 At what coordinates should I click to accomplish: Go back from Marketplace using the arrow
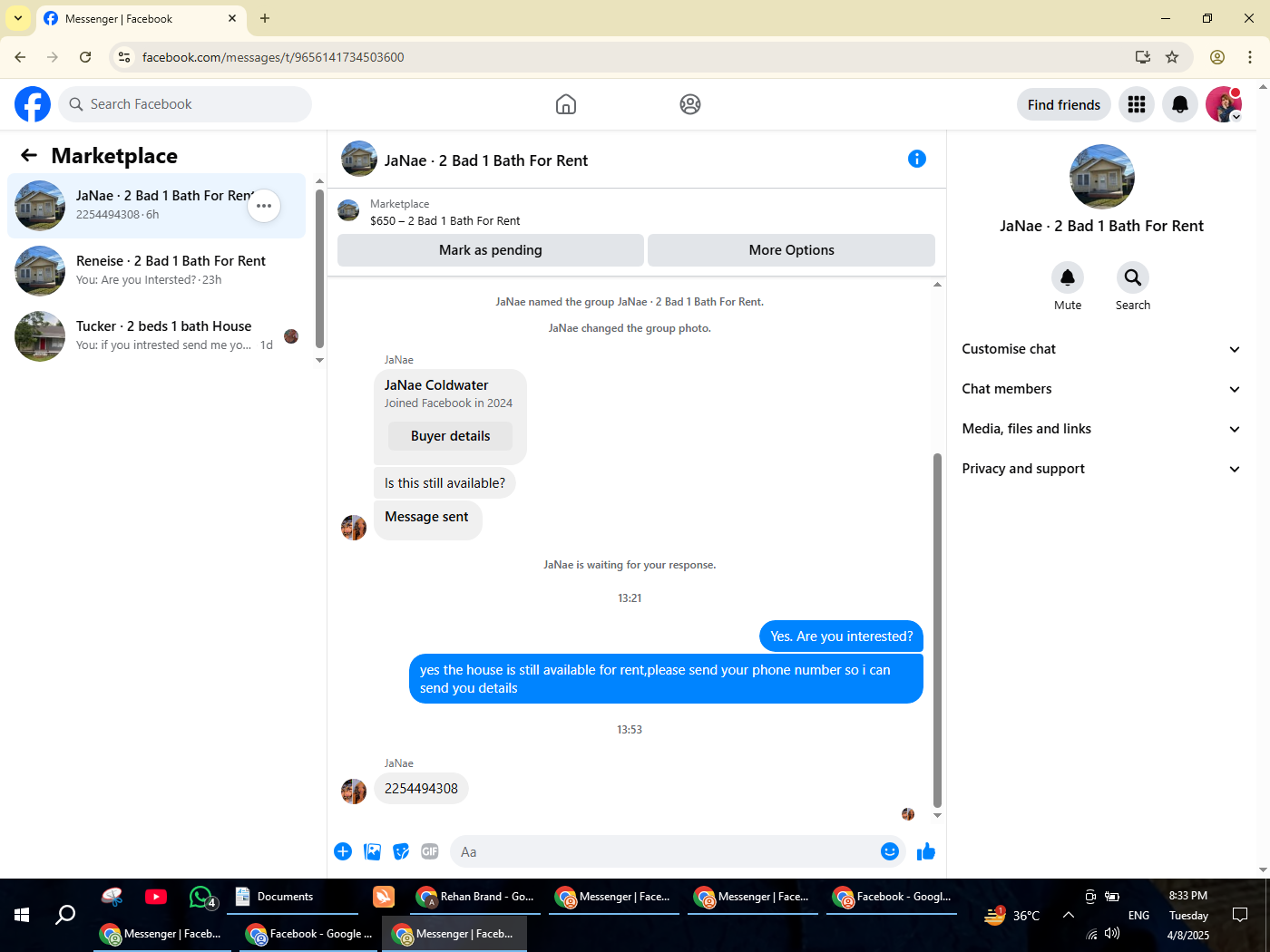point(29,155)
